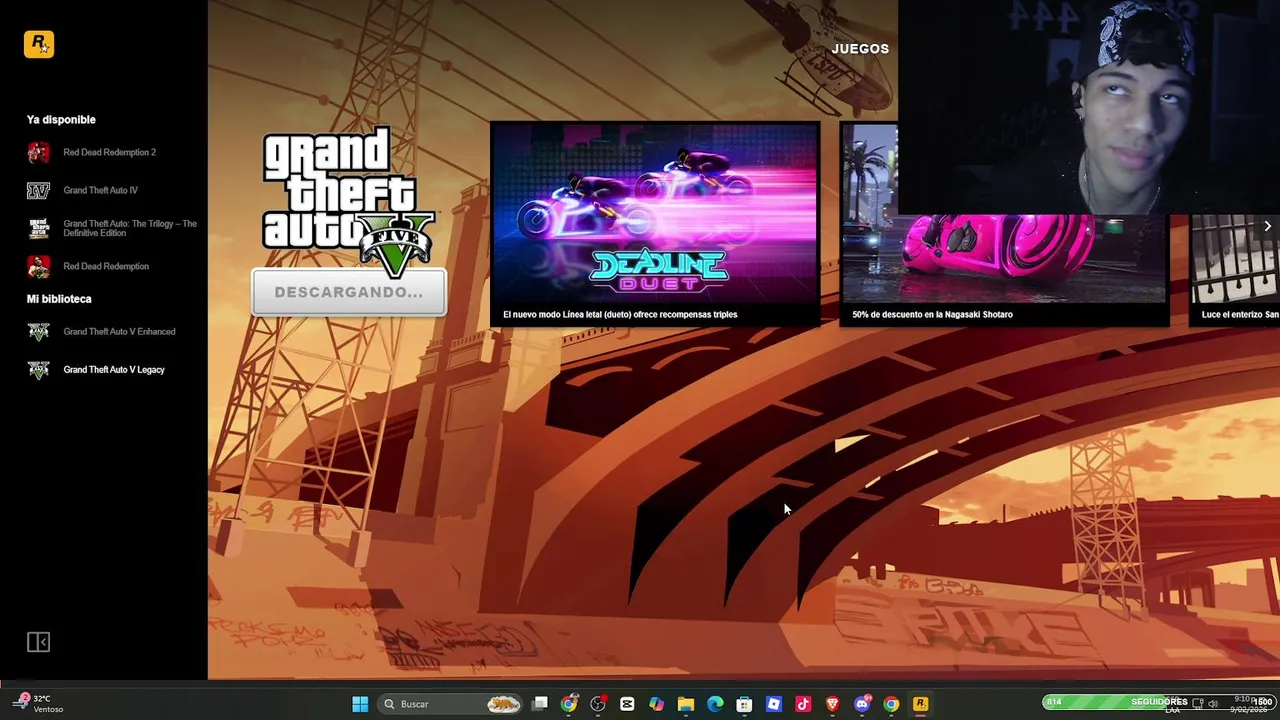The image size is (1280, 720).
Task: Click the Rockstar Games logo icon
Action: (x=39, y=44)
